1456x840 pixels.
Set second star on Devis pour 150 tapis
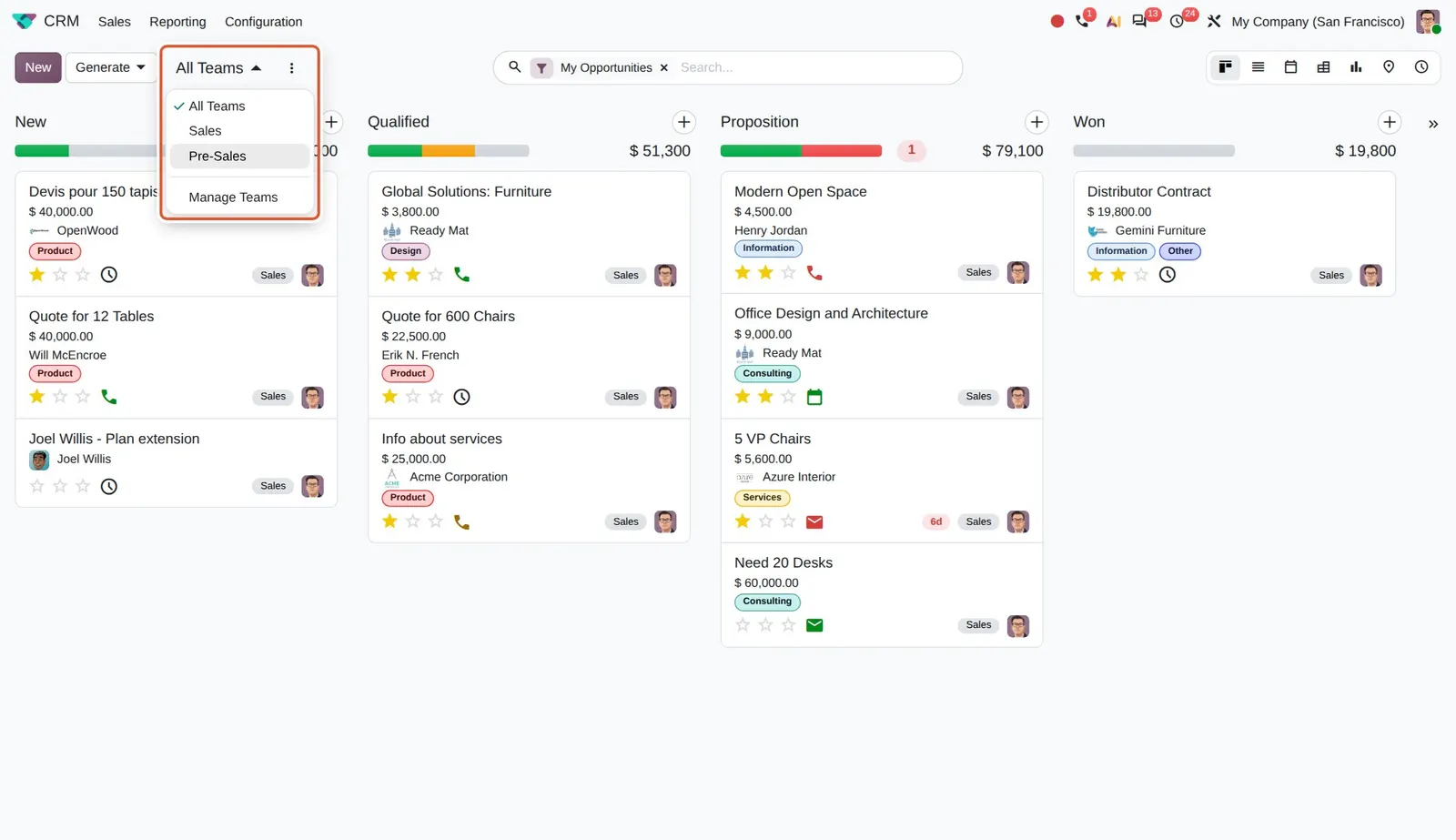pos(60,275)
